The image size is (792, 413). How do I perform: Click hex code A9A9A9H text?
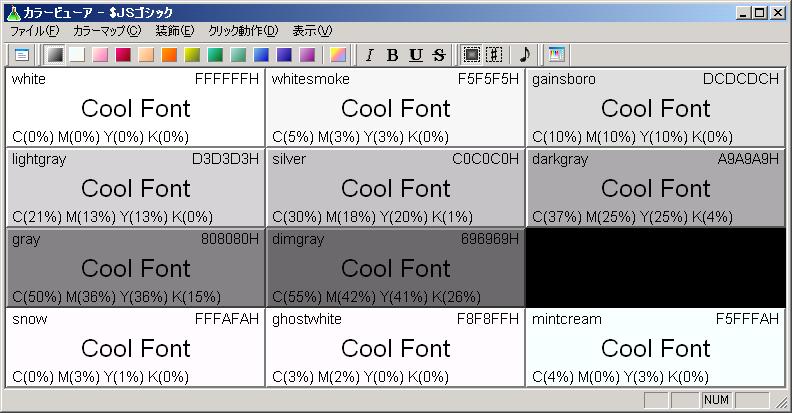pyautogui.click(x=748, y=159)
